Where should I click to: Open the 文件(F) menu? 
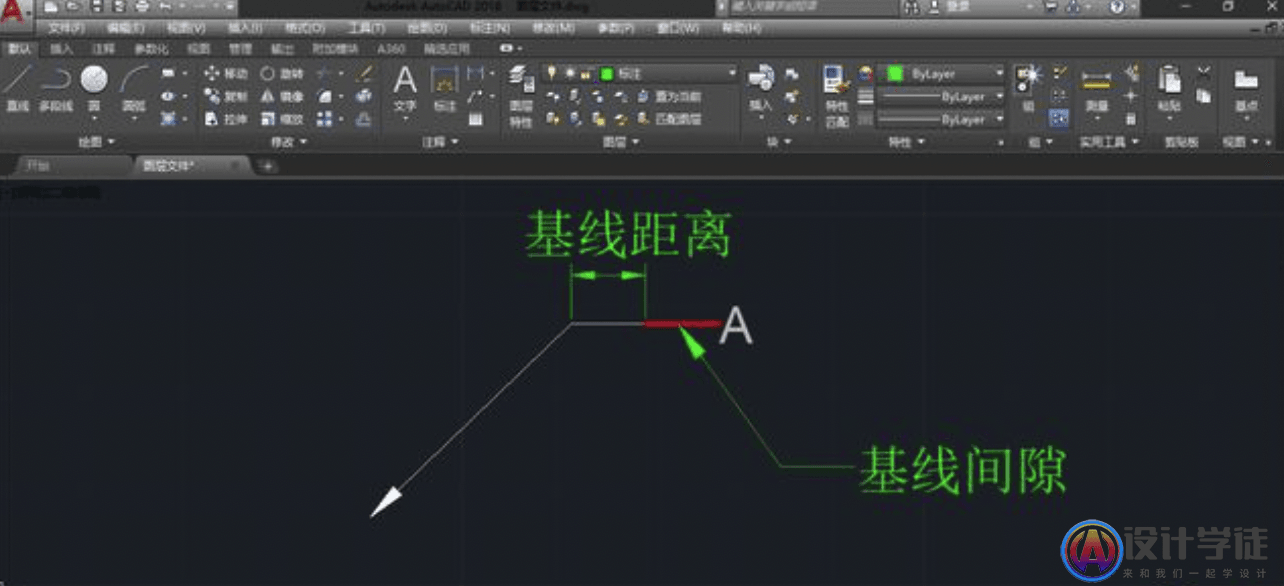66,29
